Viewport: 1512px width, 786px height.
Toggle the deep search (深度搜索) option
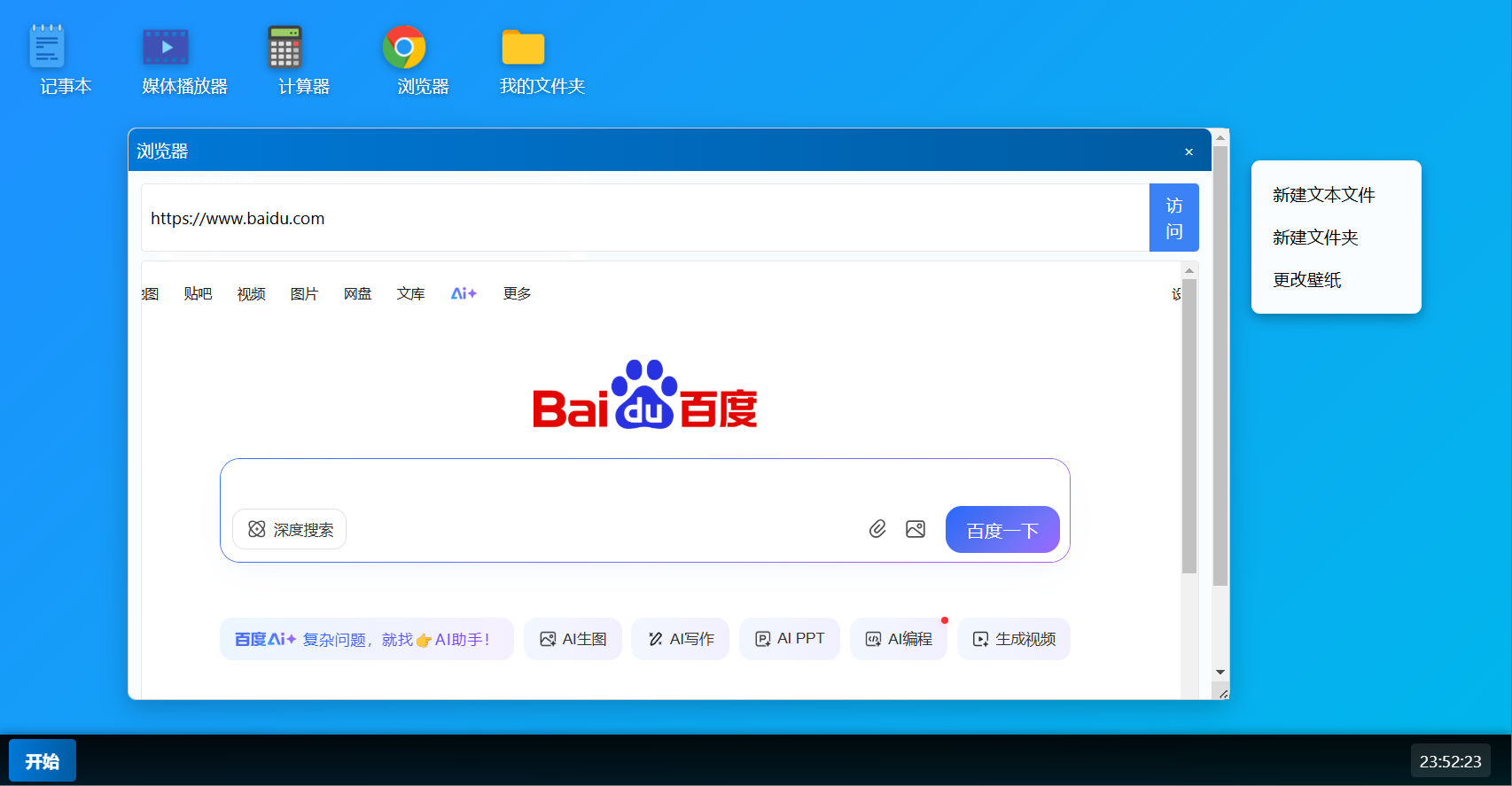pyautogui.click(x=290, y=529)
